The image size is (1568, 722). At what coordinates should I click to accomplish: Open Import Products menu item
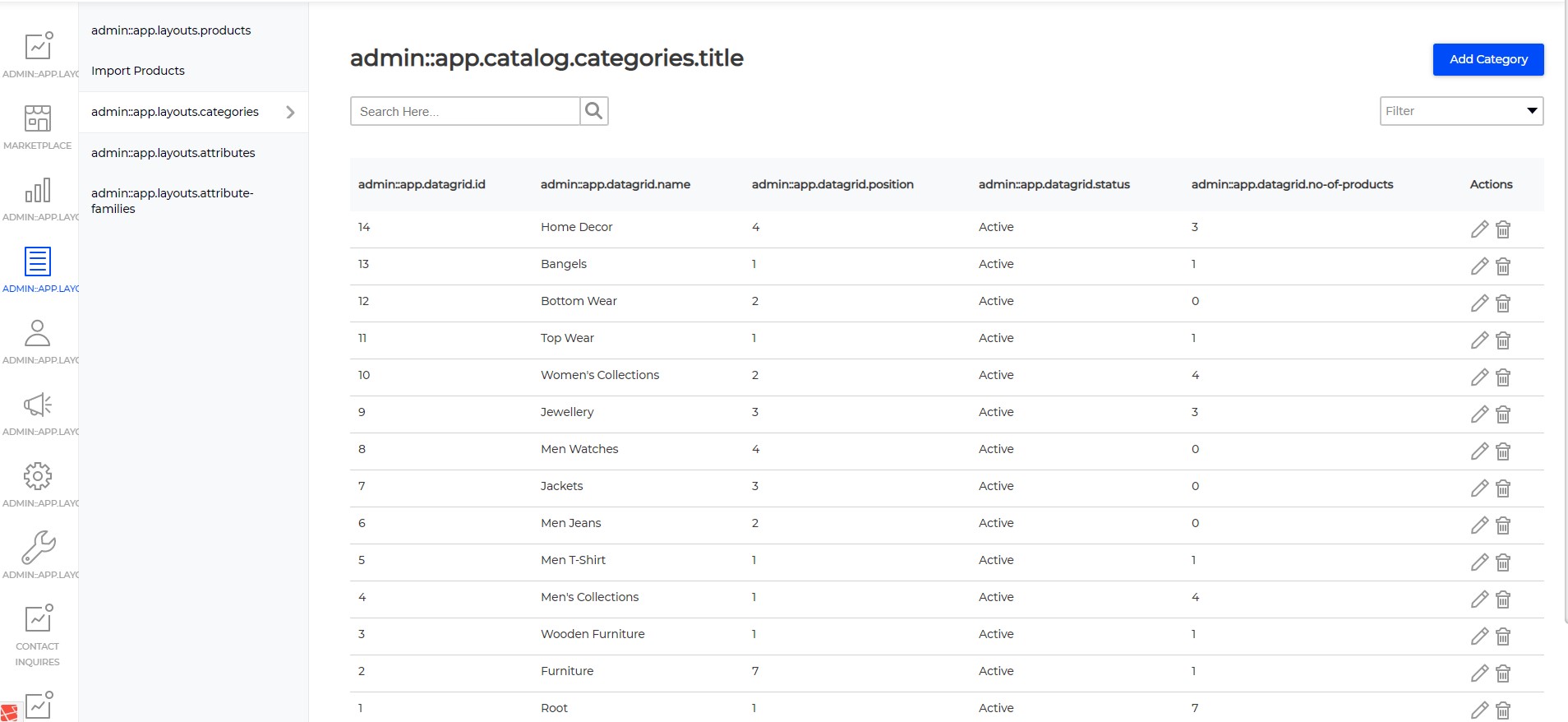tap(138, 71)
